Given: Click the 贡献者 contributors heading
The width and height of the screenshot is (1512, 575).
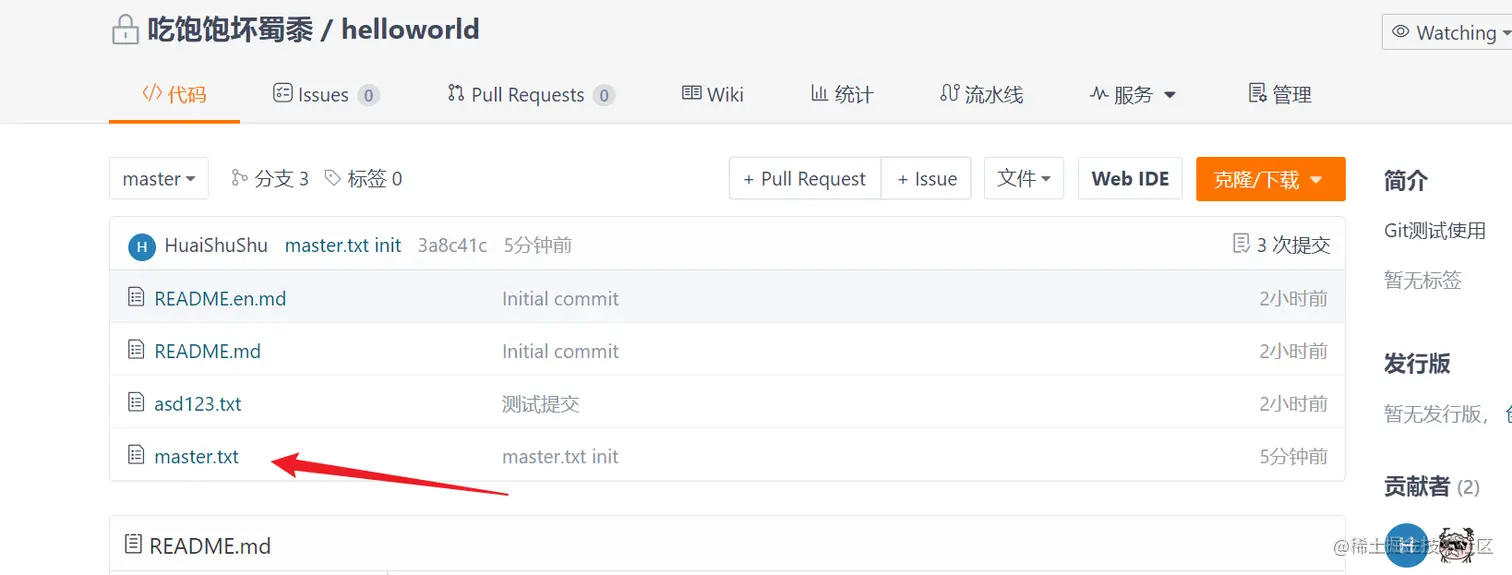Looking at the screenshot, I should (x=1416, y=487).
